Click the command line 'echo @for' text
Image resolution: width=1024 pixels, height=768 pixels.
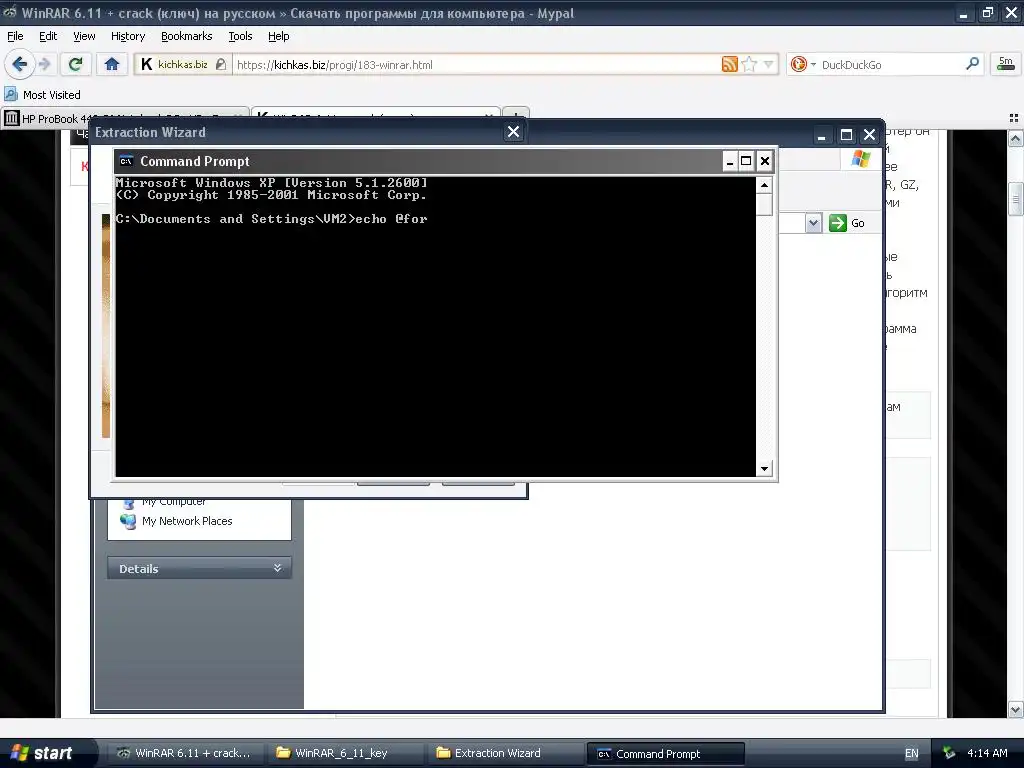[x=391, y=219]
